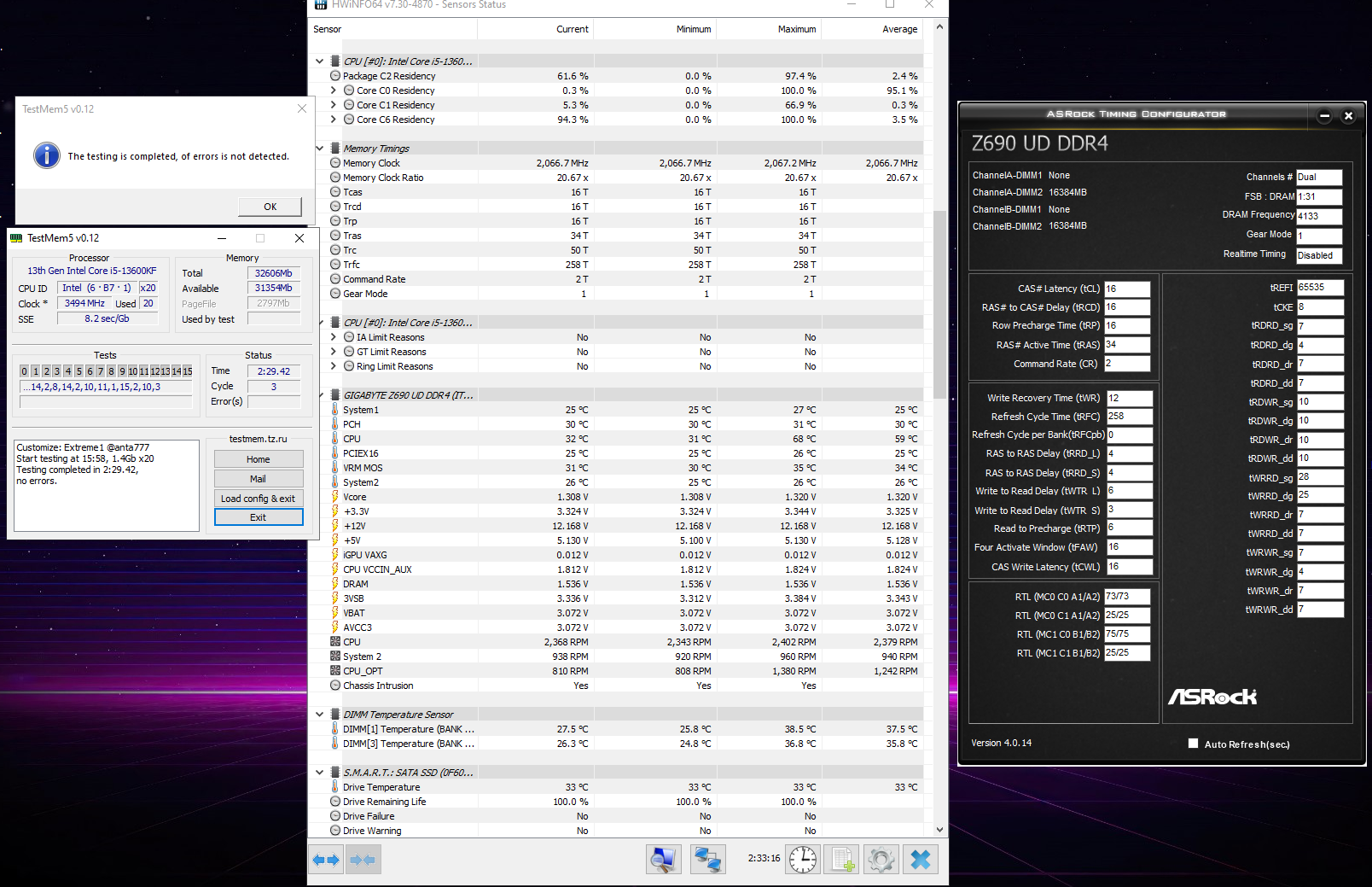
Task: Expand the Core C1 Residency row
Action: [334, 105]
